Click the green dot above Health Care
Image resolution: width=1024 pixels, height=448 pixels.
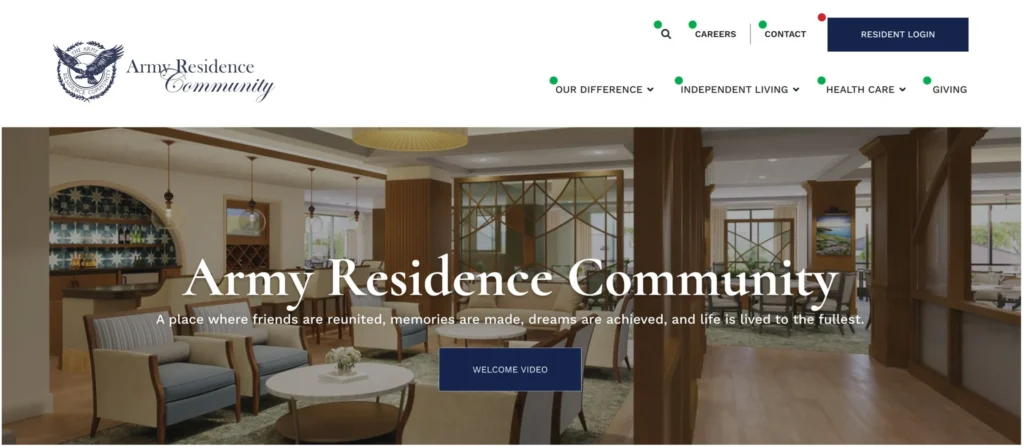[822, 80]
